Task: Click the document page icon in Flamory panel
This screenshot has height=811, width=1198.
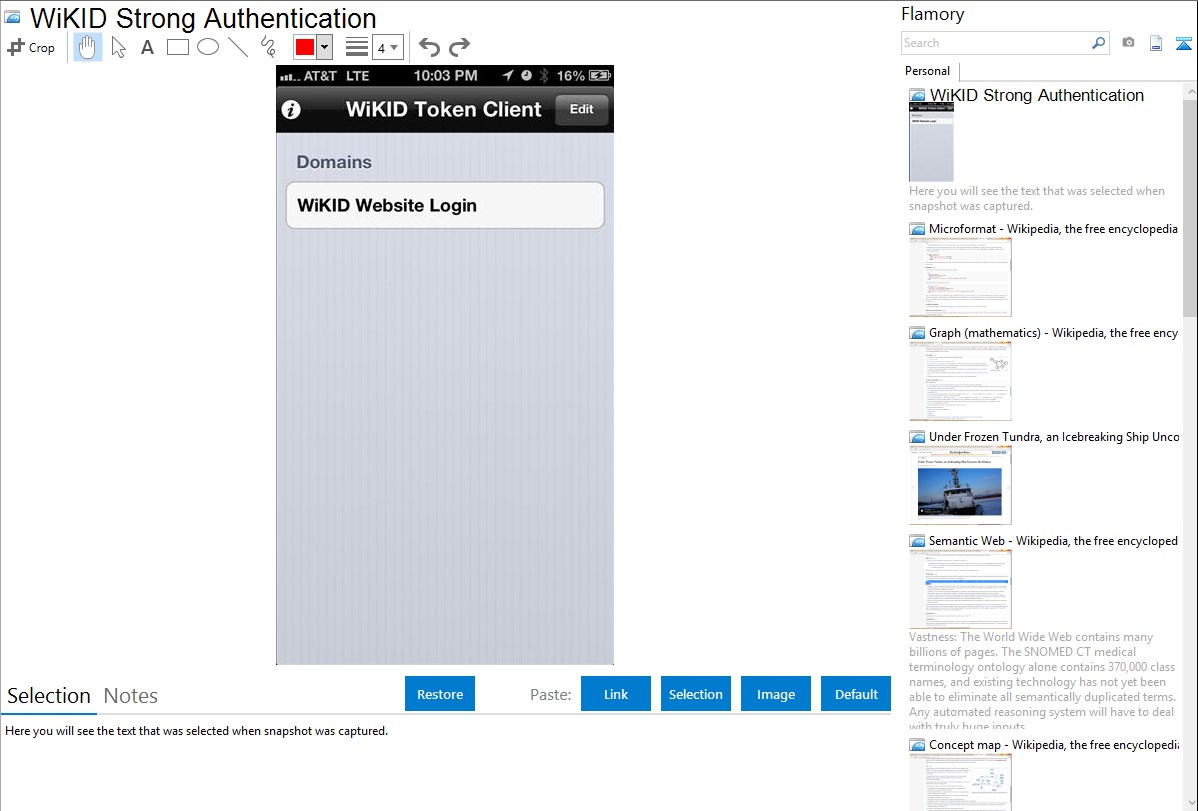Action: tap(1156, 43)
